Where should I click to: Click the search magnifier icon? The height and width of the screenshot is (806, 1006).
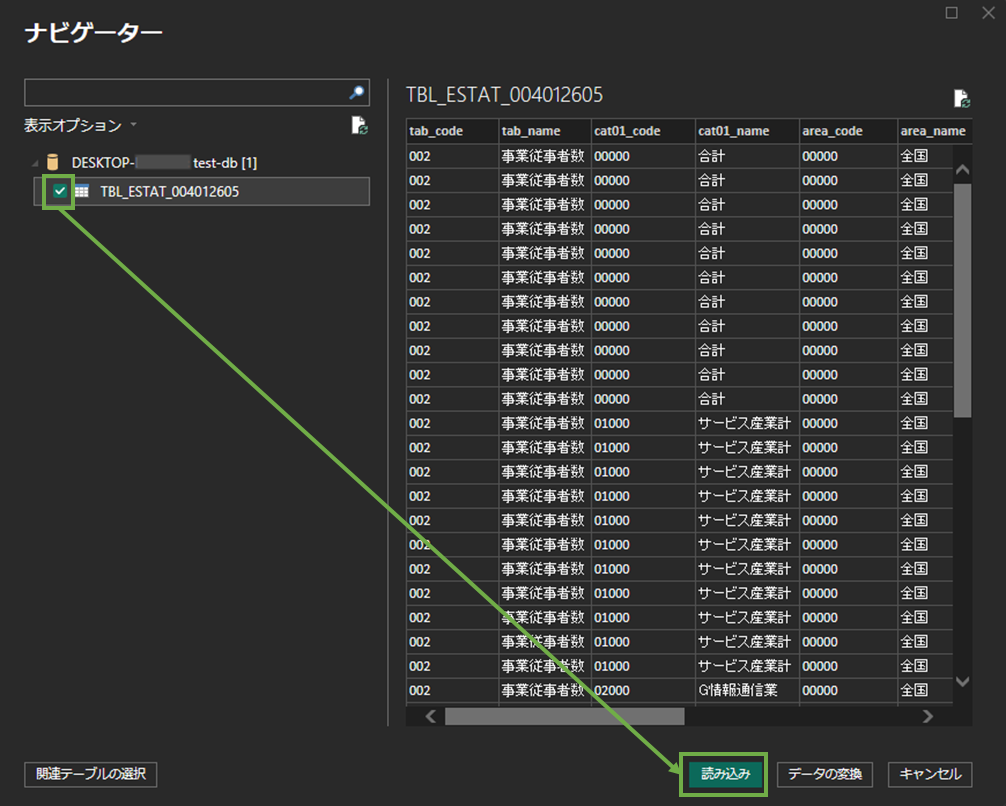tap(357, 92)
